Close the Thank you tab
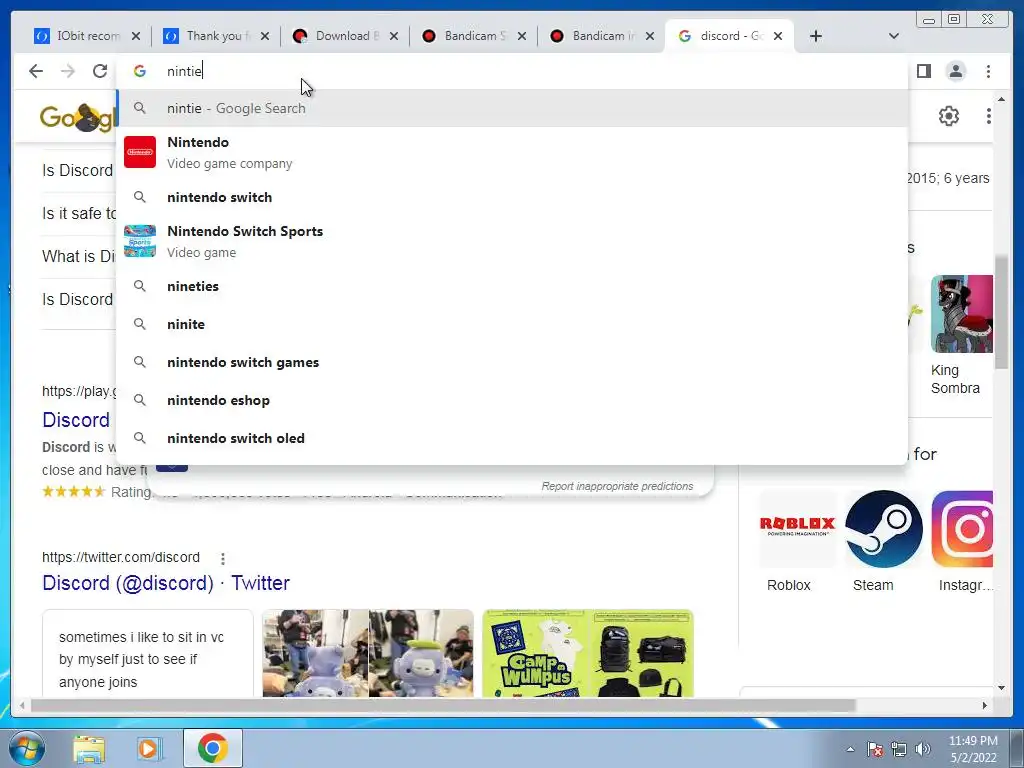The image size is (1024, 768). pos(264,36)
